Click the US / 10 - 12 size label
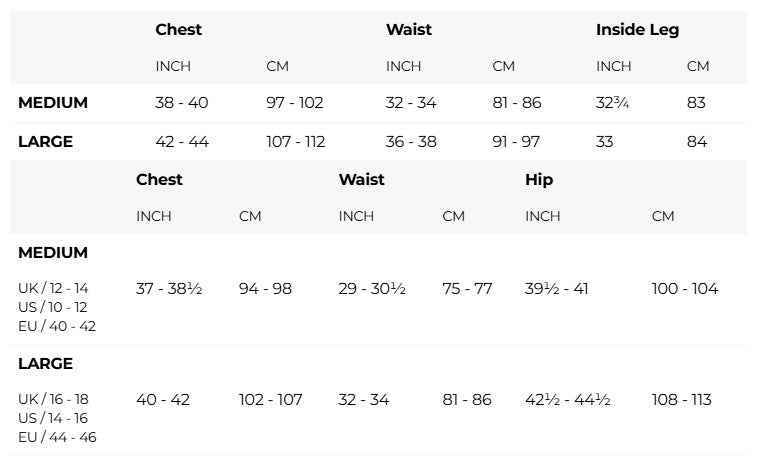The height and width of the screenshot is (469, 779). [x=53, y=307]
